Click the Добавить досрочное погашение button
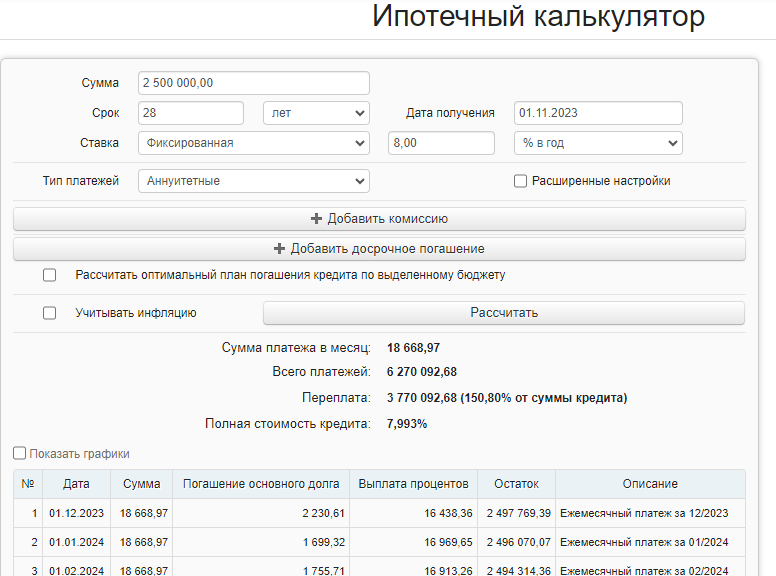The height and width of the screenshot is (576, 776). [x=379, y=249]
